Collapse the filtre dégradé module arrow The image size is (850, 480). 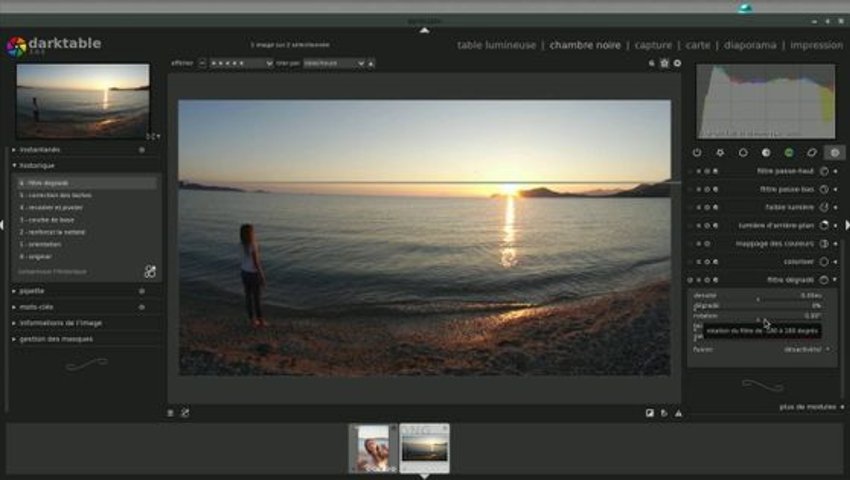(835, 280)
